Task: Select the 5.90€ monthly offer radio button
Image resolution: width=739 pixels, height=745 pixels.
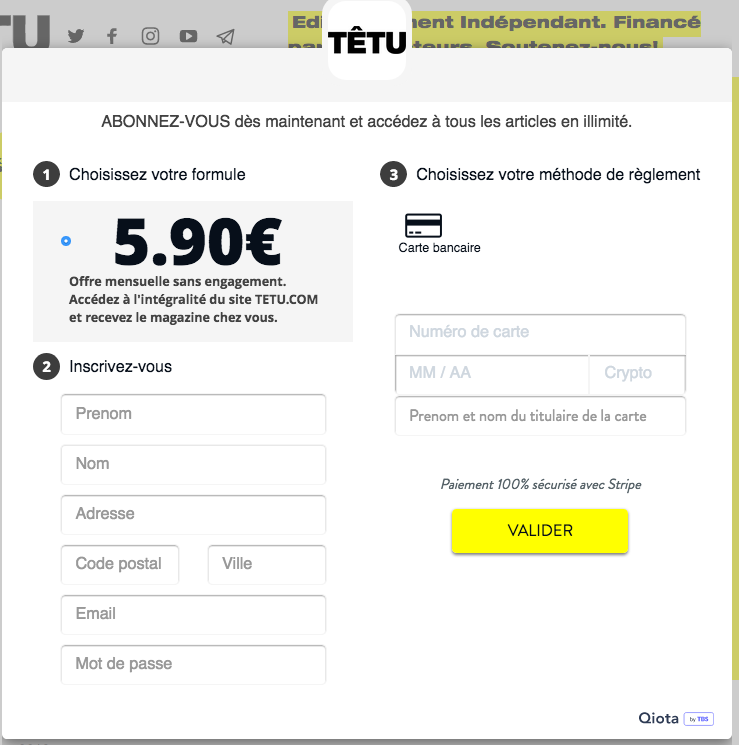Action: coord(66,241)
